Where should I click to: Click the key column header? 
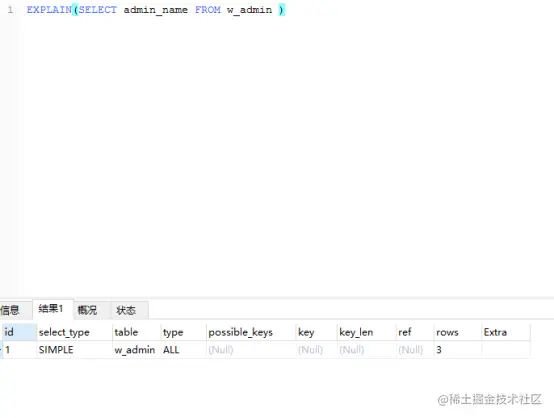(316, 332)
